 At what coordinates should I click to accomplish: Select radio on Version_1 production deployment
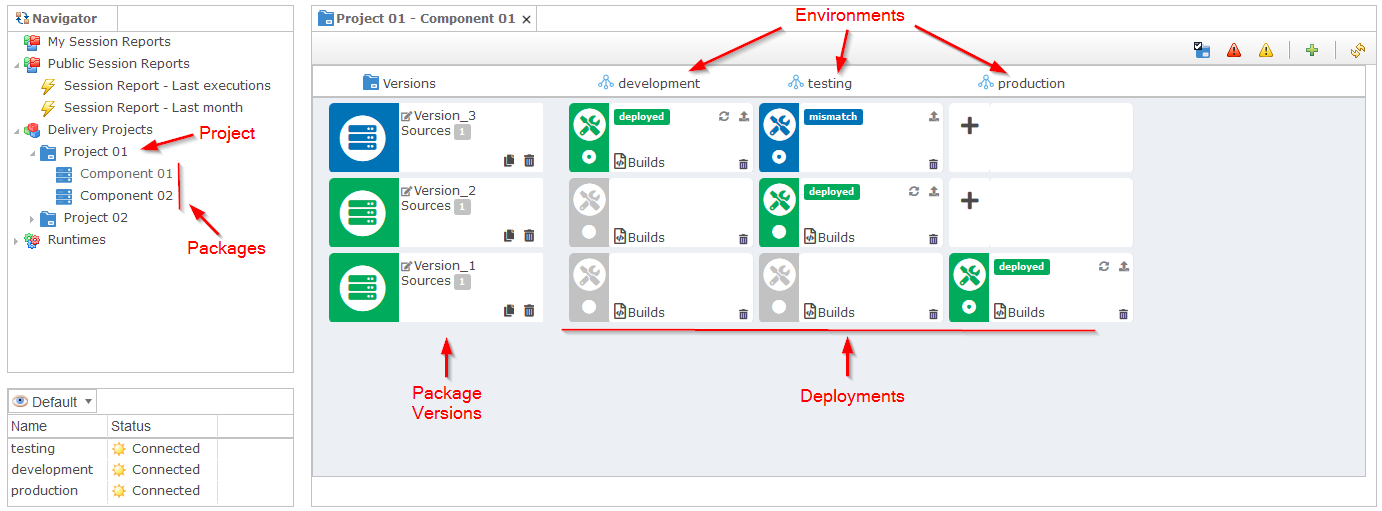coord(969,307)
